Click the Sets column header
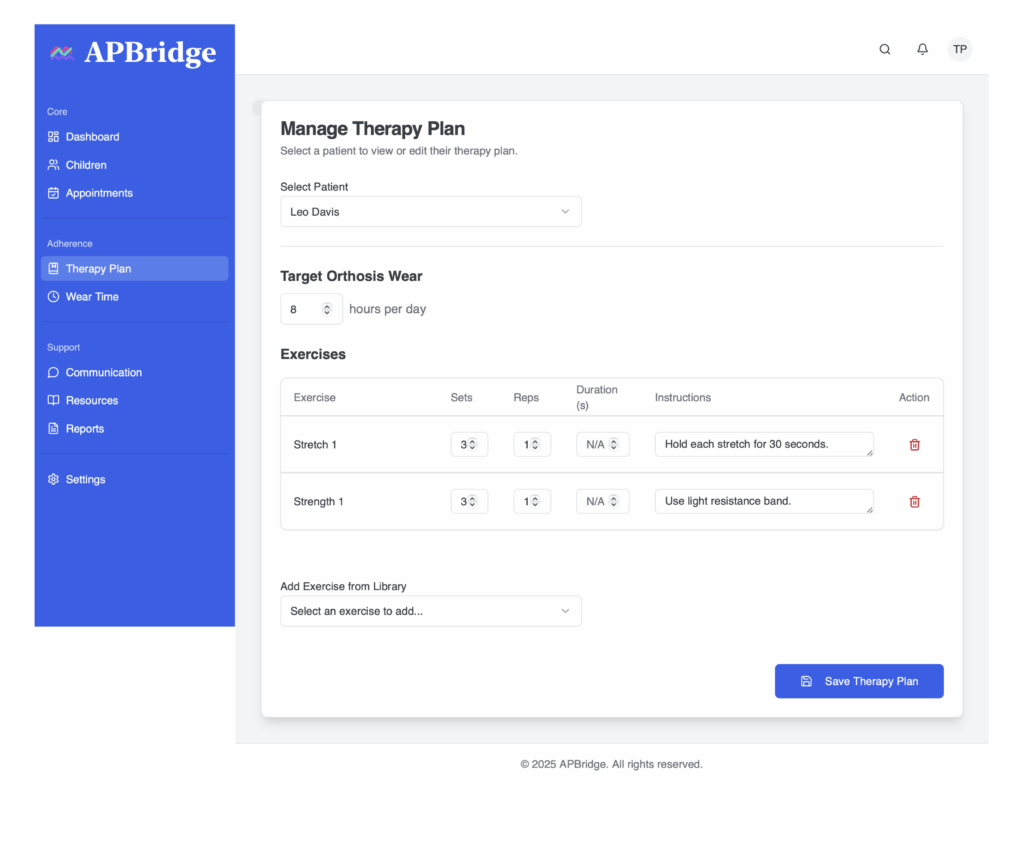Image resolution: width=1024 pixels, height=846 pixels. click(461, 397)
